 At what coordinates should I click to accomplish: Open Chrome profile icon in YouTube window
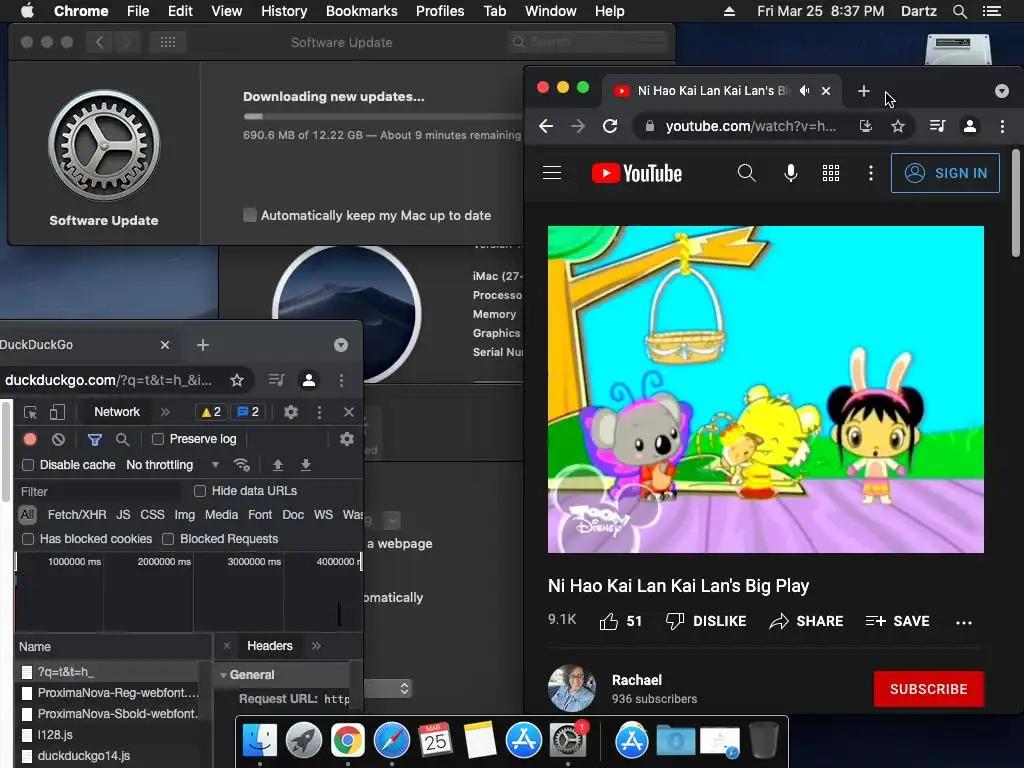[970, 126]
